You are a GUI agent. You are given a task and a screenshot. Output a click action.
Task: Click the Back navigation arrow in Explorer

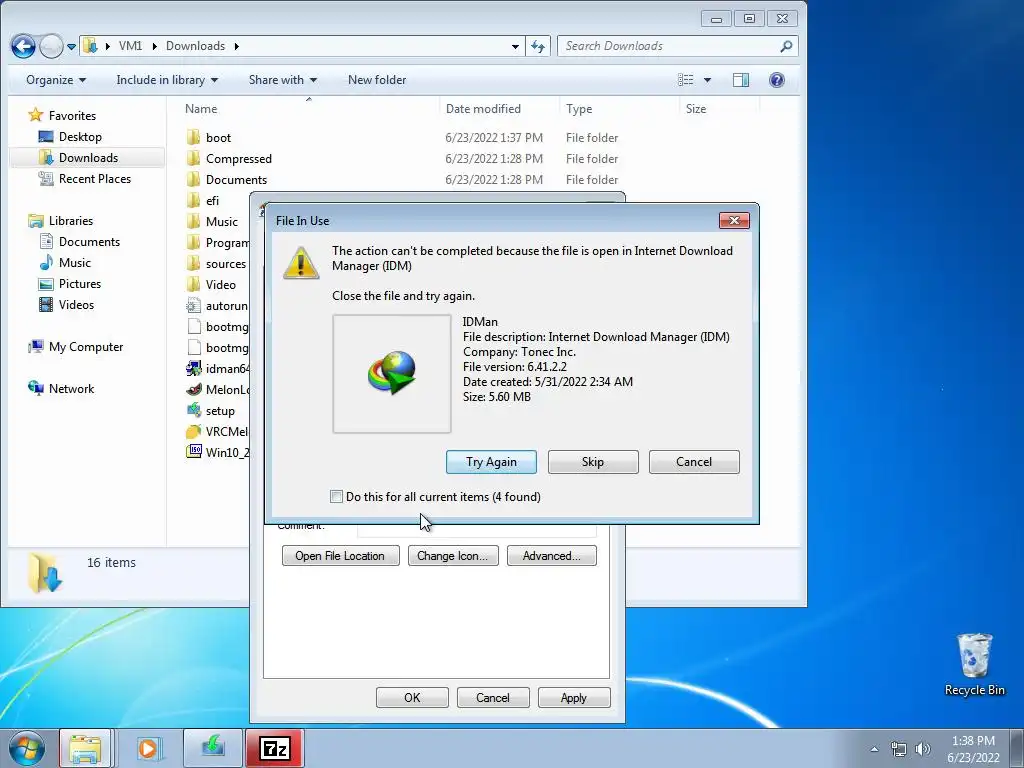pyautogui.click(x=23, y=46)
